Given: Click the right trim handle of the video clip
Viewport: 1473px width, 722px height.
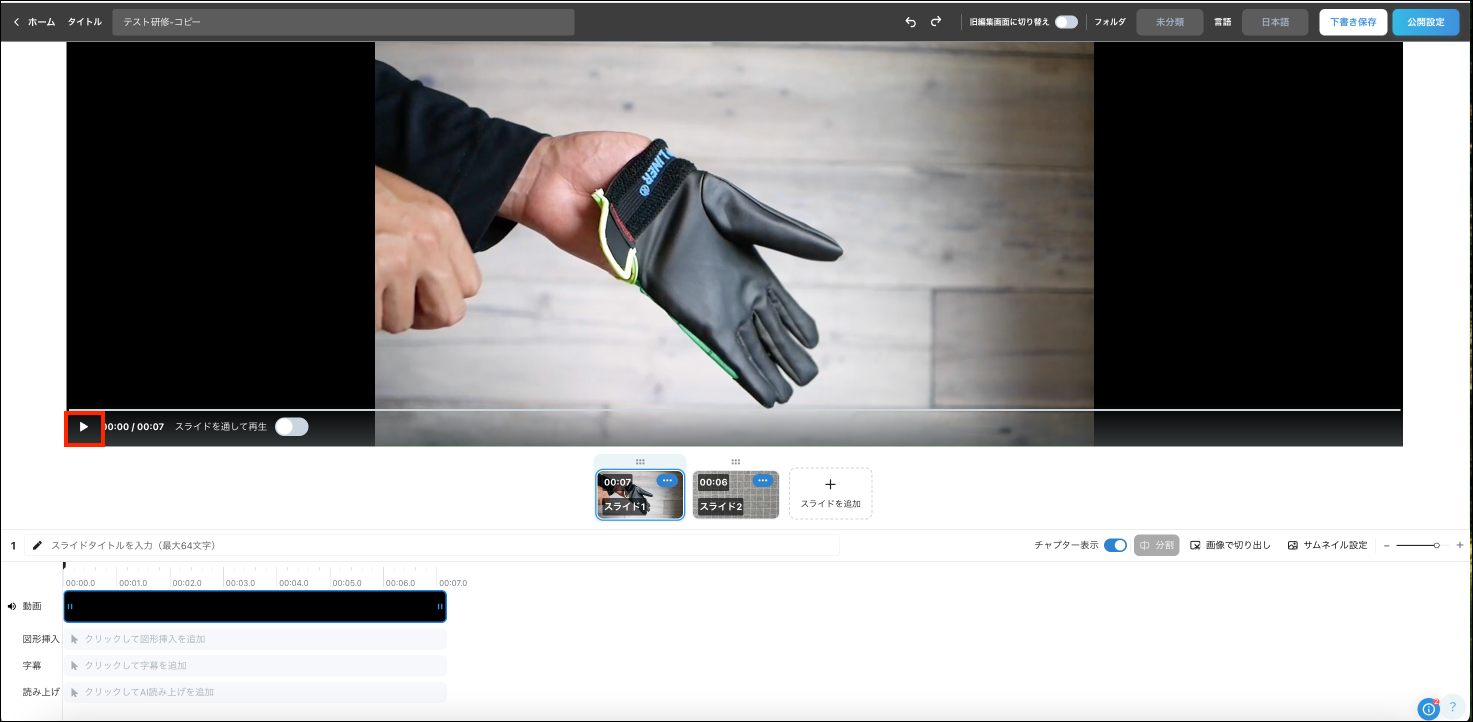Looking at the screenshot, I should (440, 607).
